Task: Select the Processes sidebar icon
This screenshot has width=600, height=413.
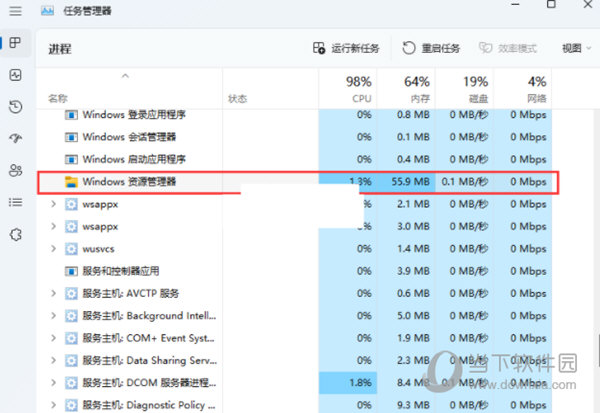Action: (15, 42)
